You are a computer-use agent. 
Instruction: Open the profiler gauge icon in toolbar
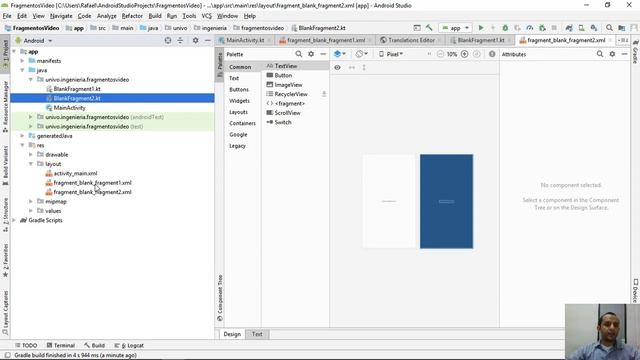click(529, 28)
